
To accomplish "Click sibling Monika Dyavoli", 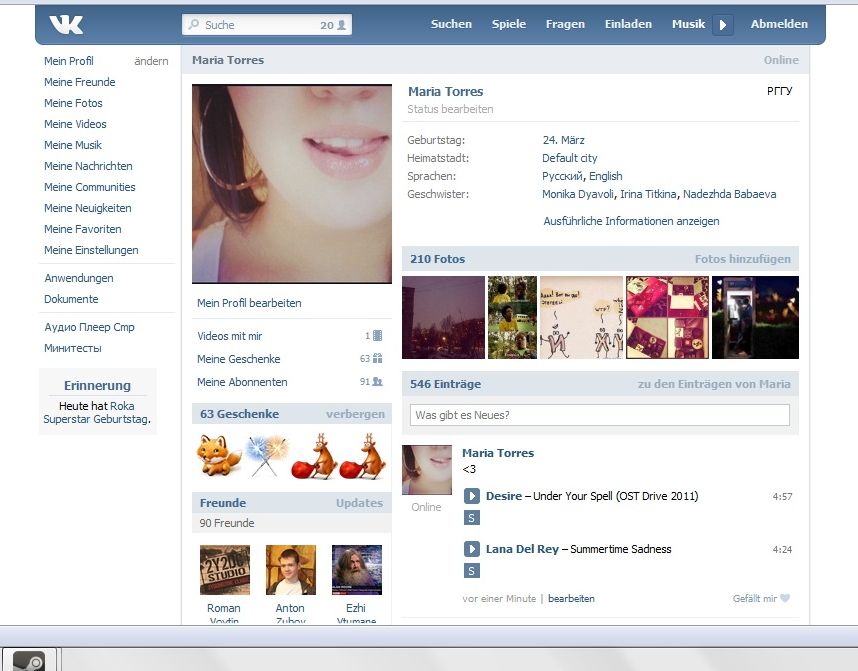I will [578, 194].
